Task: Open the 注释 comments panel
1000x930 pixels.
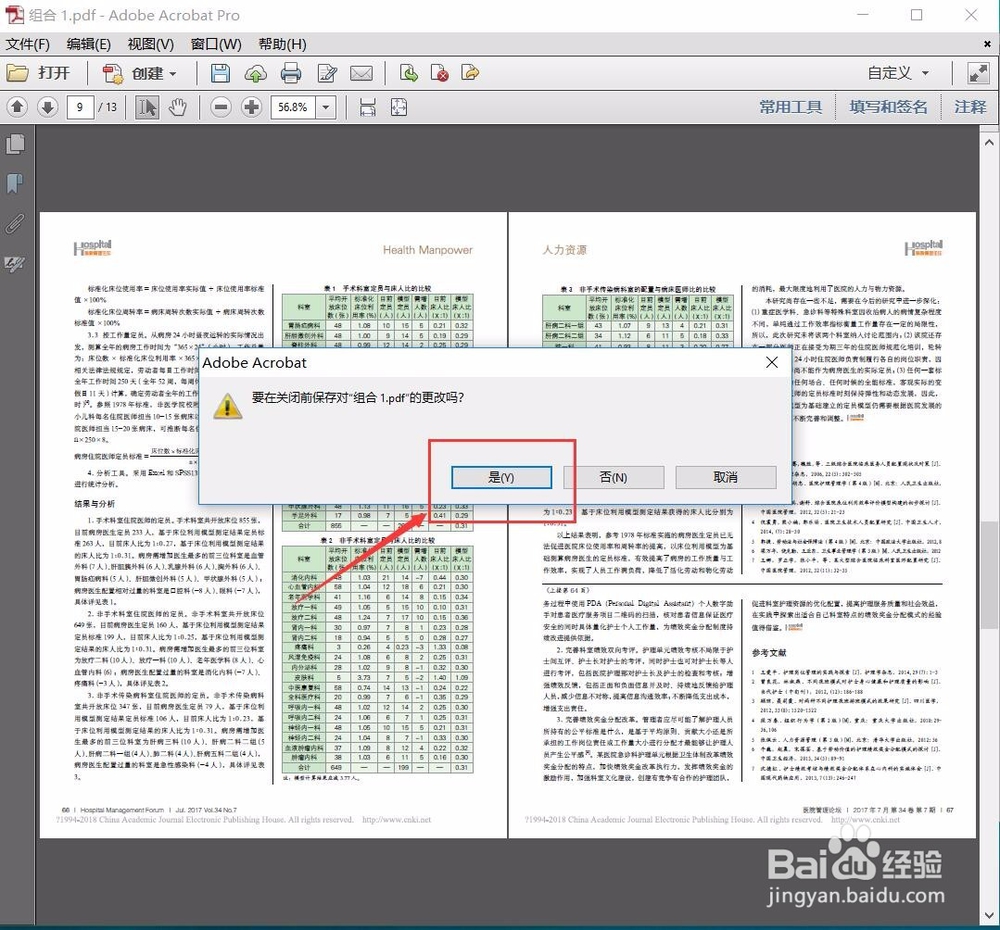Action: pos(970,107)
